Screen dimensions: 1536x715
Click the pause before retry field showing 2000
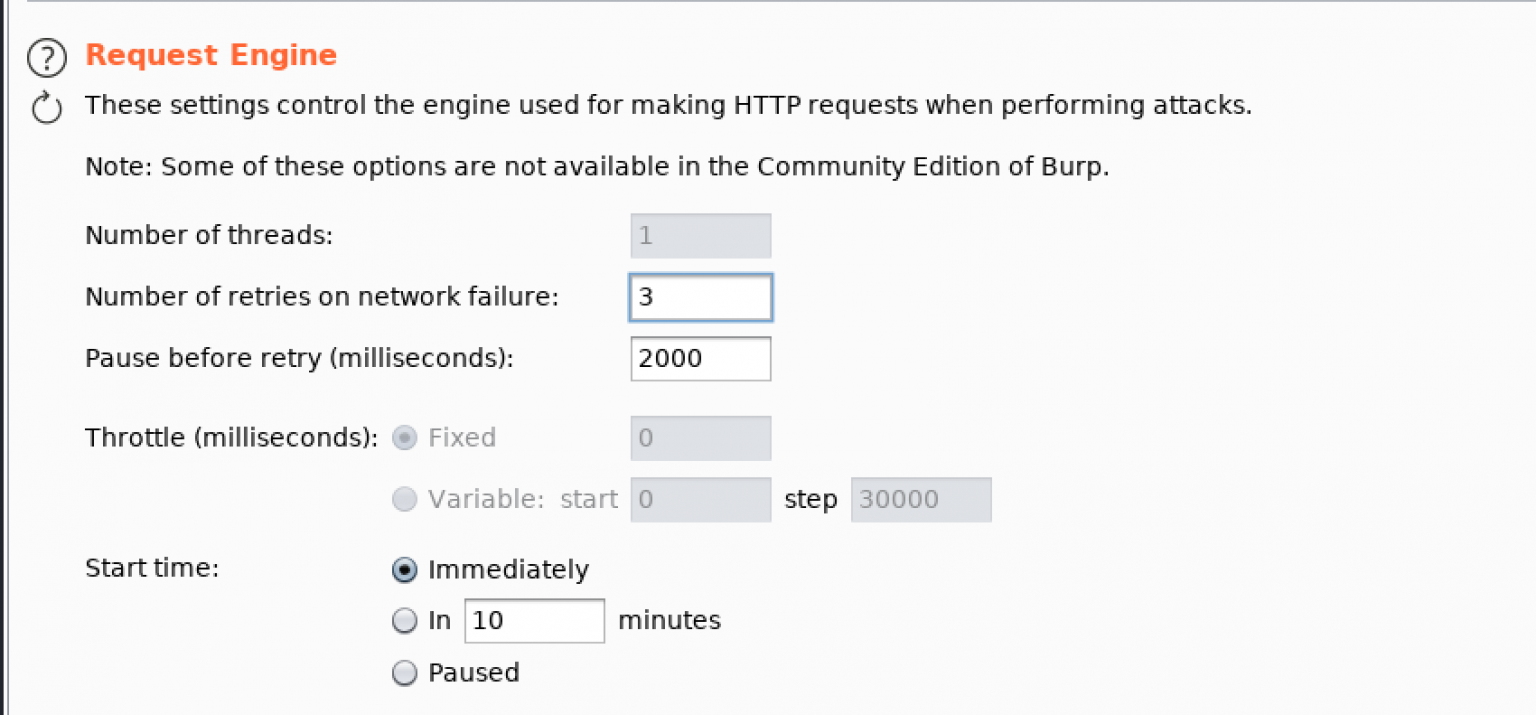coord(700,358)
